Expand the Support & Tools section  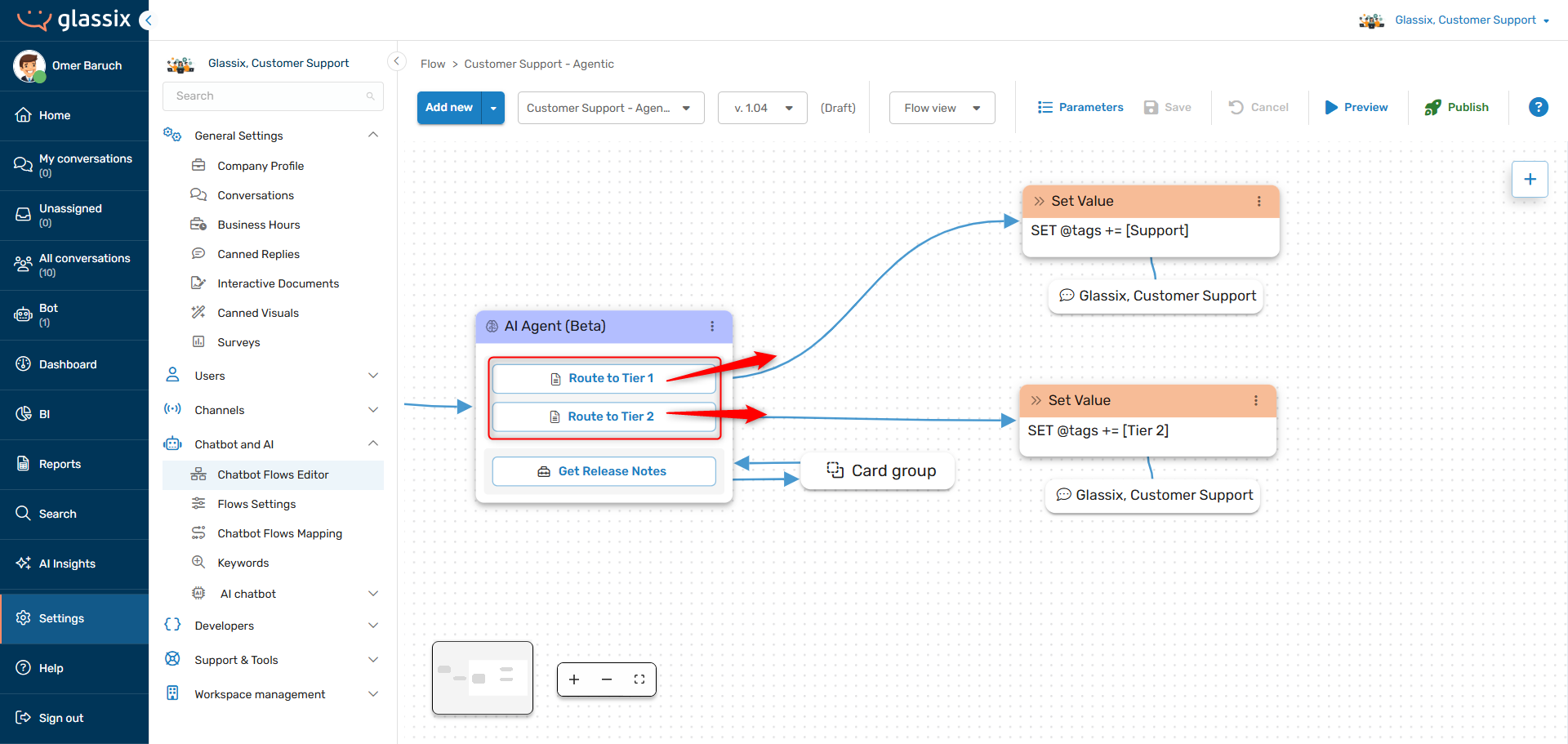[x=373, y=660]
